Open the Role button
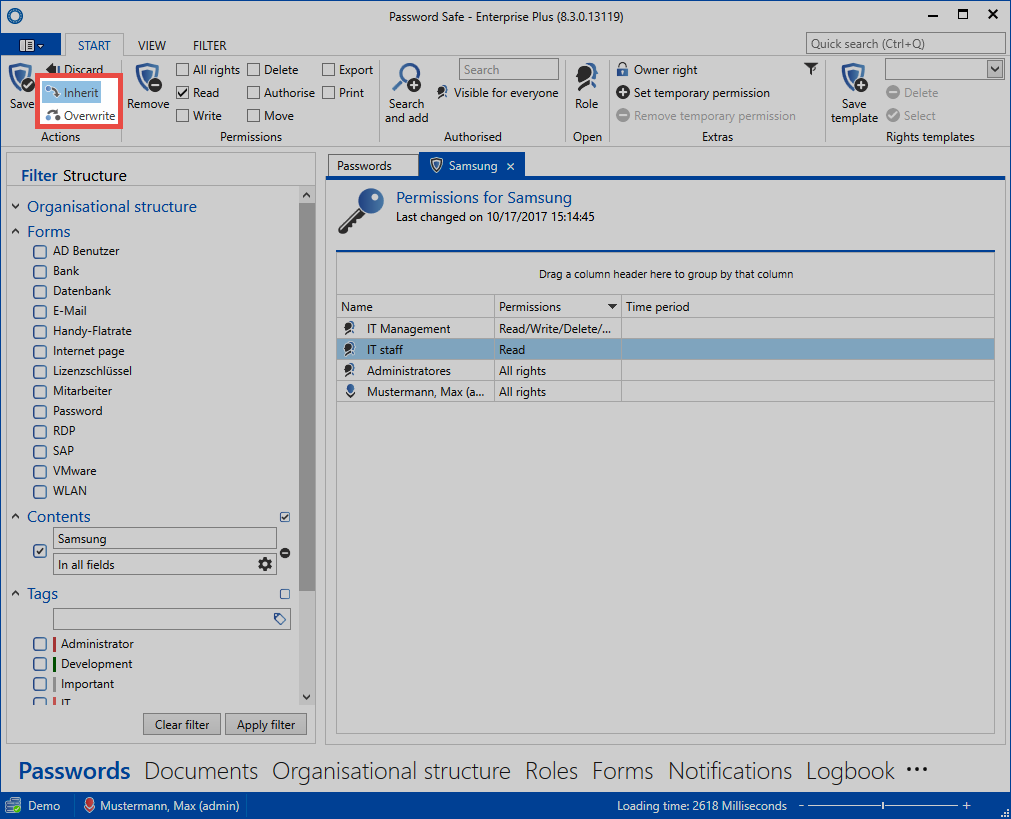 (587, 86)
